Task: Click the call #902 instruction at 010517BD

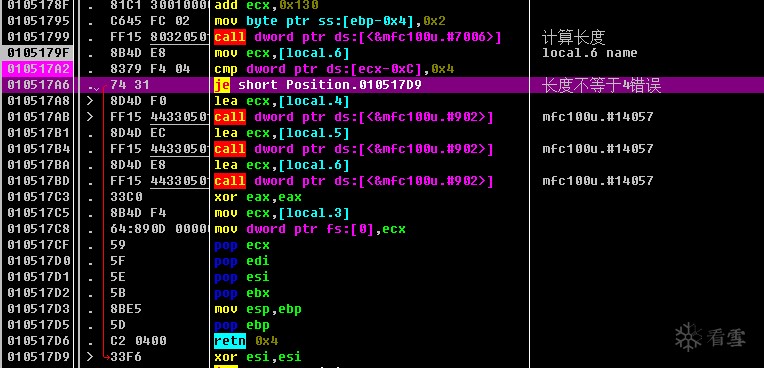Action: pos(354,181)
